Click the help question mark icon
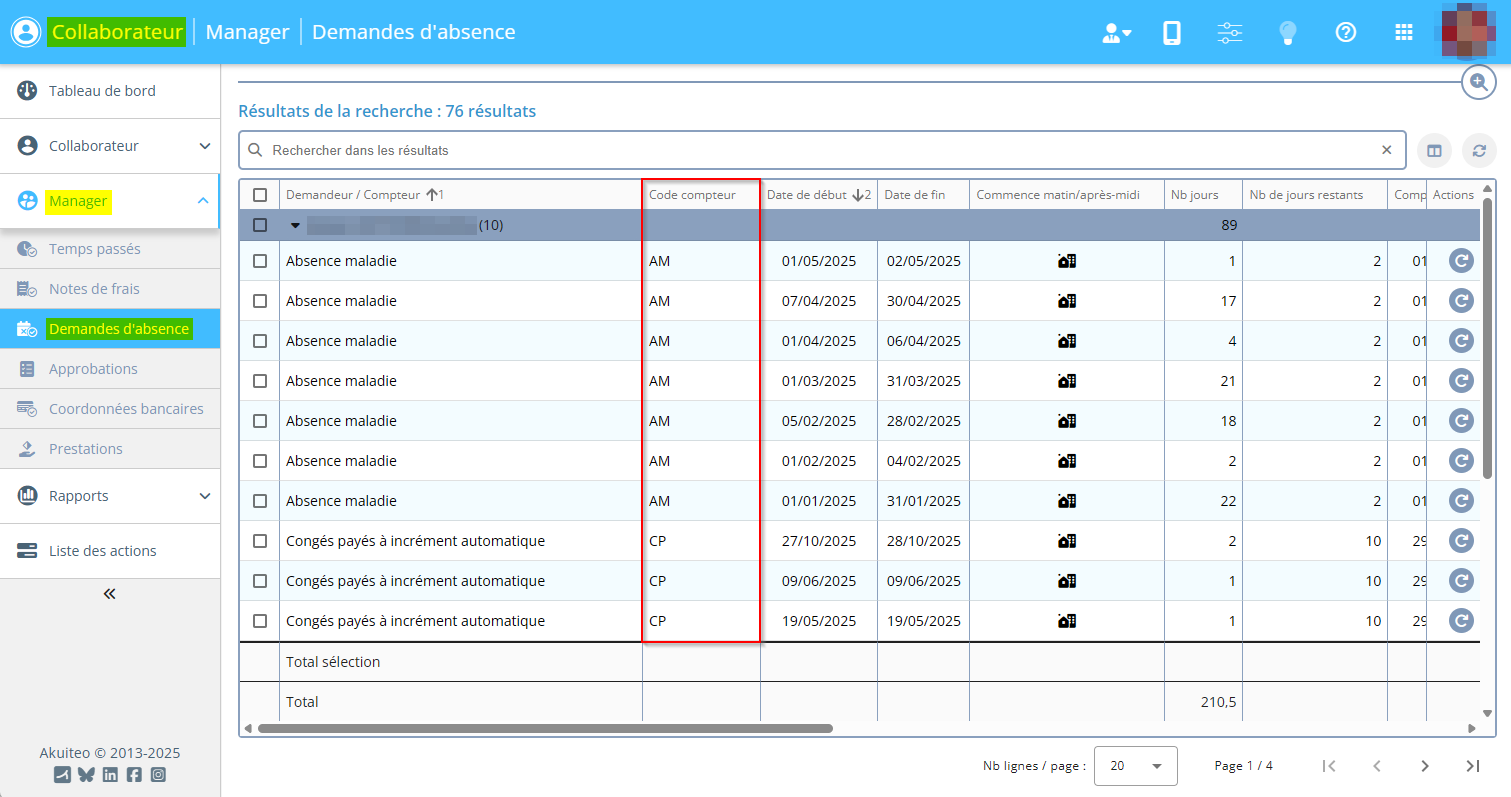This screenshot has height=797, width=1511. pos(1346,32)
